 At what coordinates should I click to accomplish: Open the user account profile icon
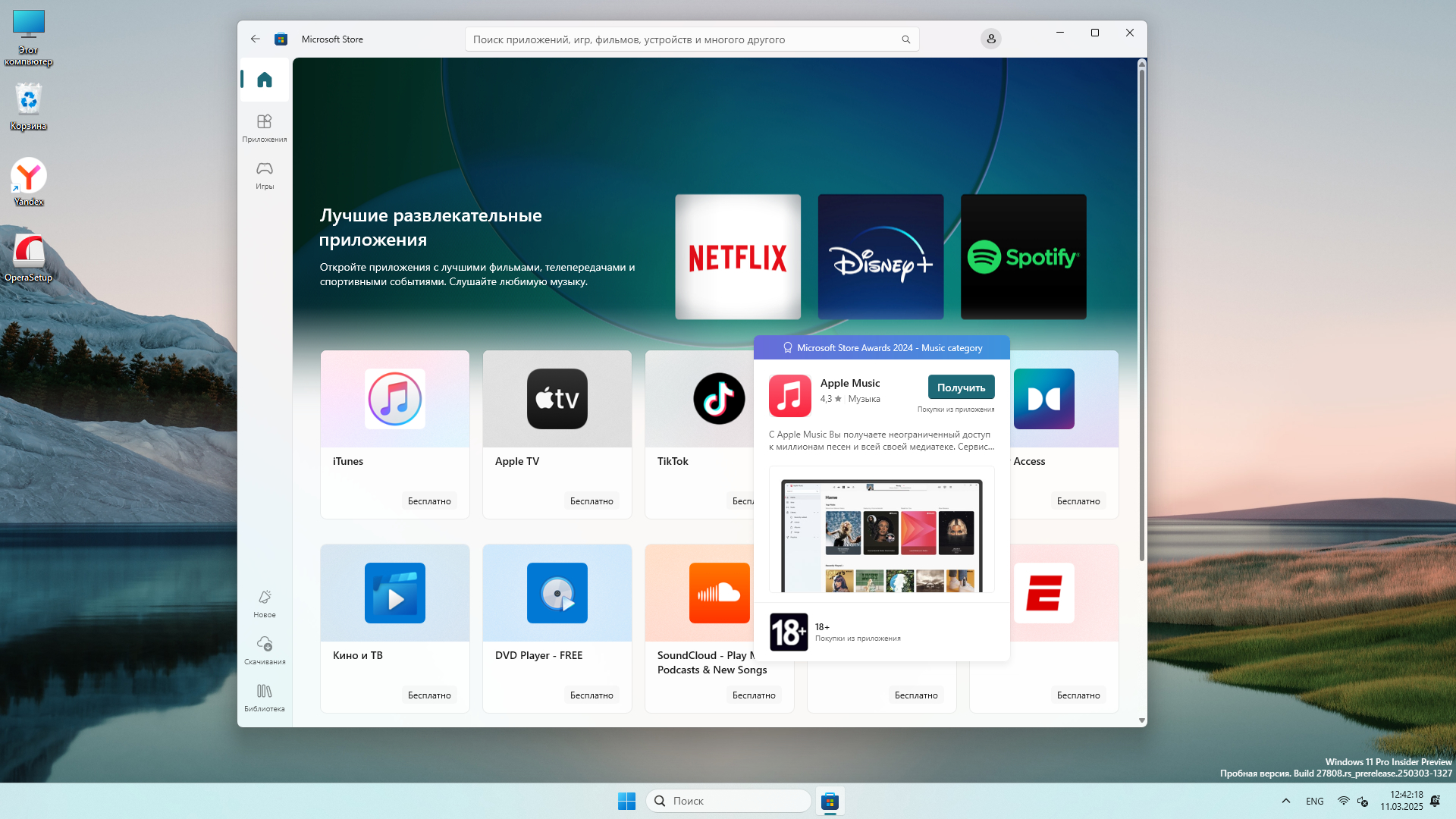990,39
